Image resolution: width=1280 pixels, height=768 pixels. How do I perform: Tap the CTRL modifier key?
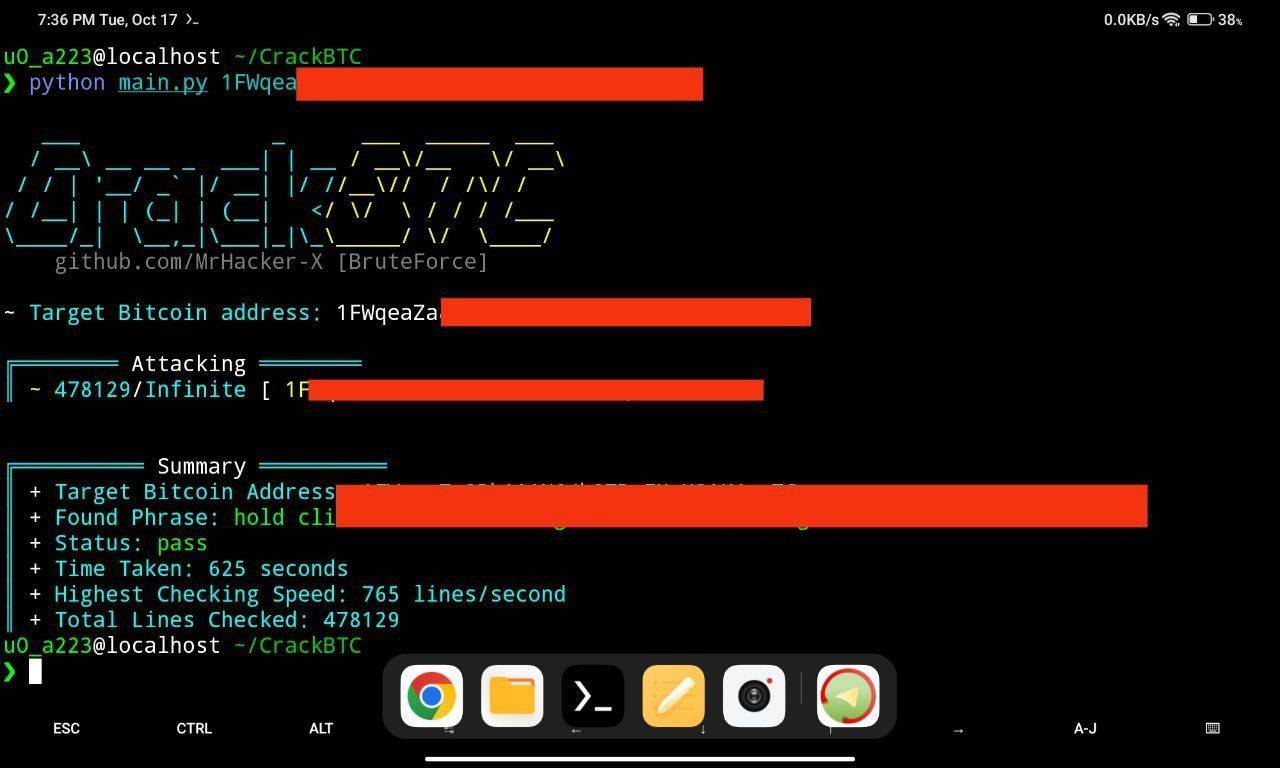pos(194,728)
